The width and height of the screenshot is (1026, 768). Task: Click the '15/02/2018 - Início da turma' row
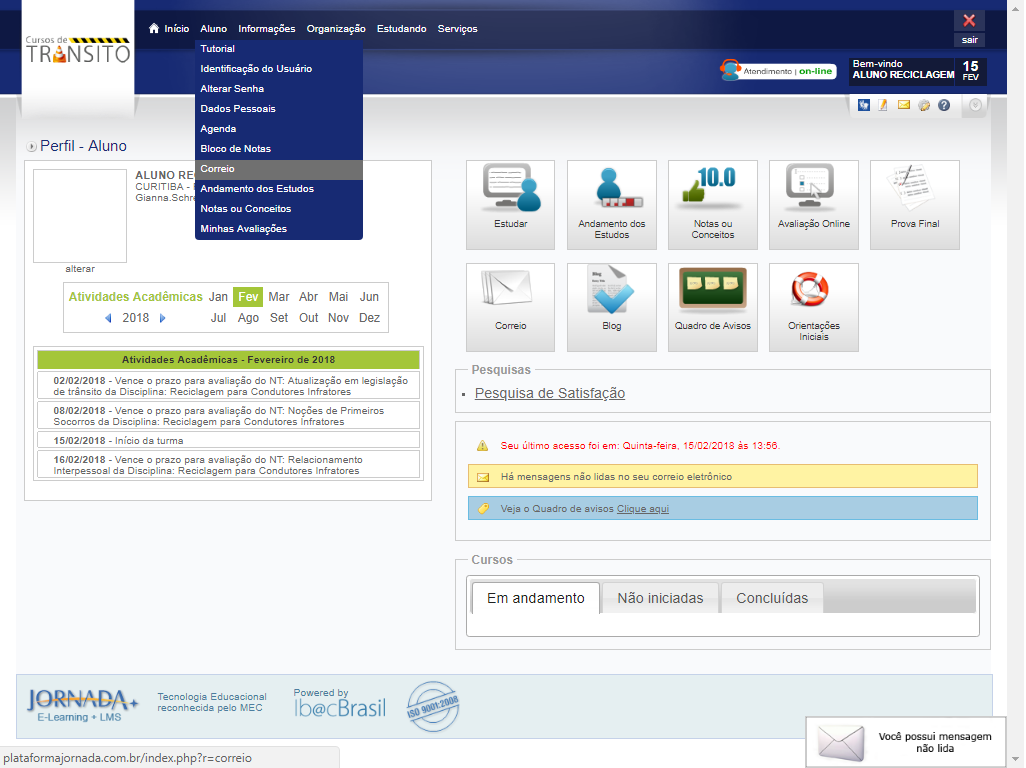click(x=228, y=441)
